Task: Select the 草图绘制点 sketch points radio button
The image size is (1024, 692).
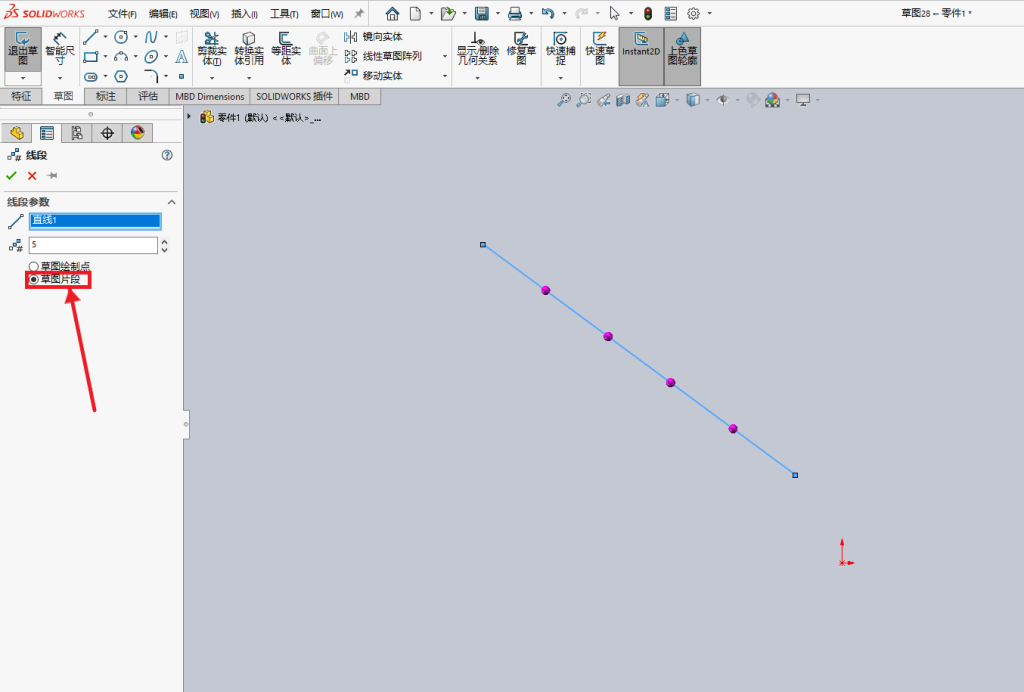Action: pyautogui.click(x=33, y=266)
